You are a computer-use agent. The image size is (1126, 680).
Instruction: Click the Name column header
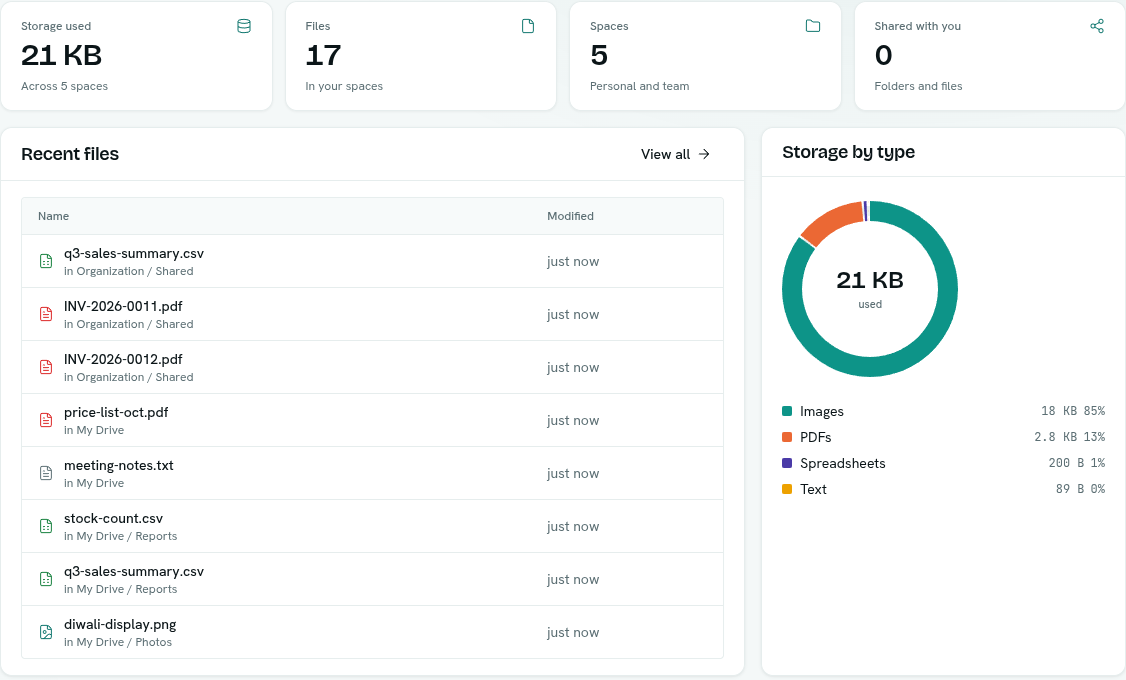coord(54,216)
